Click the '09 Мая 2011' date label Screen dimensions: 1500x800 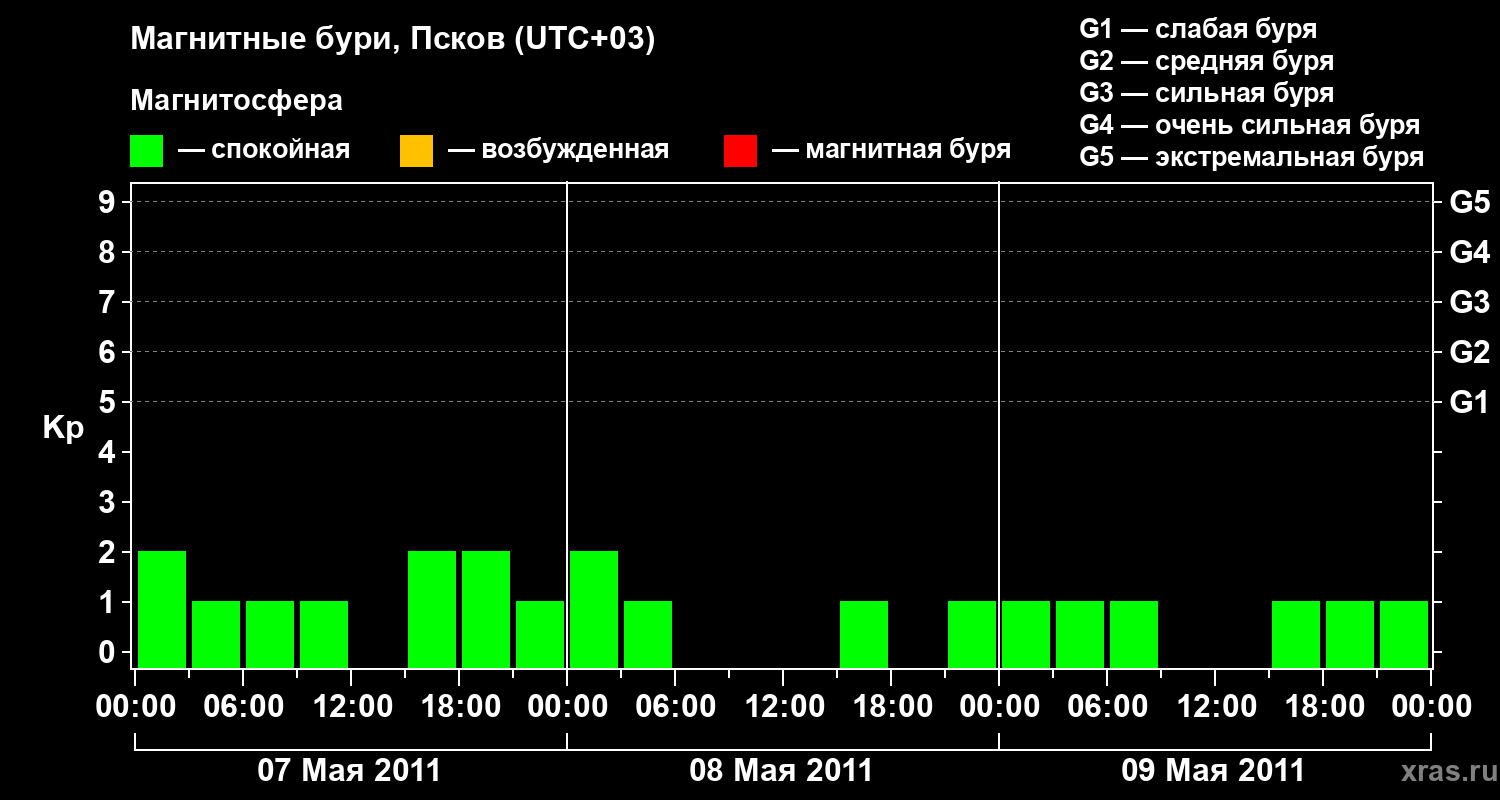tap(1213, 770)
